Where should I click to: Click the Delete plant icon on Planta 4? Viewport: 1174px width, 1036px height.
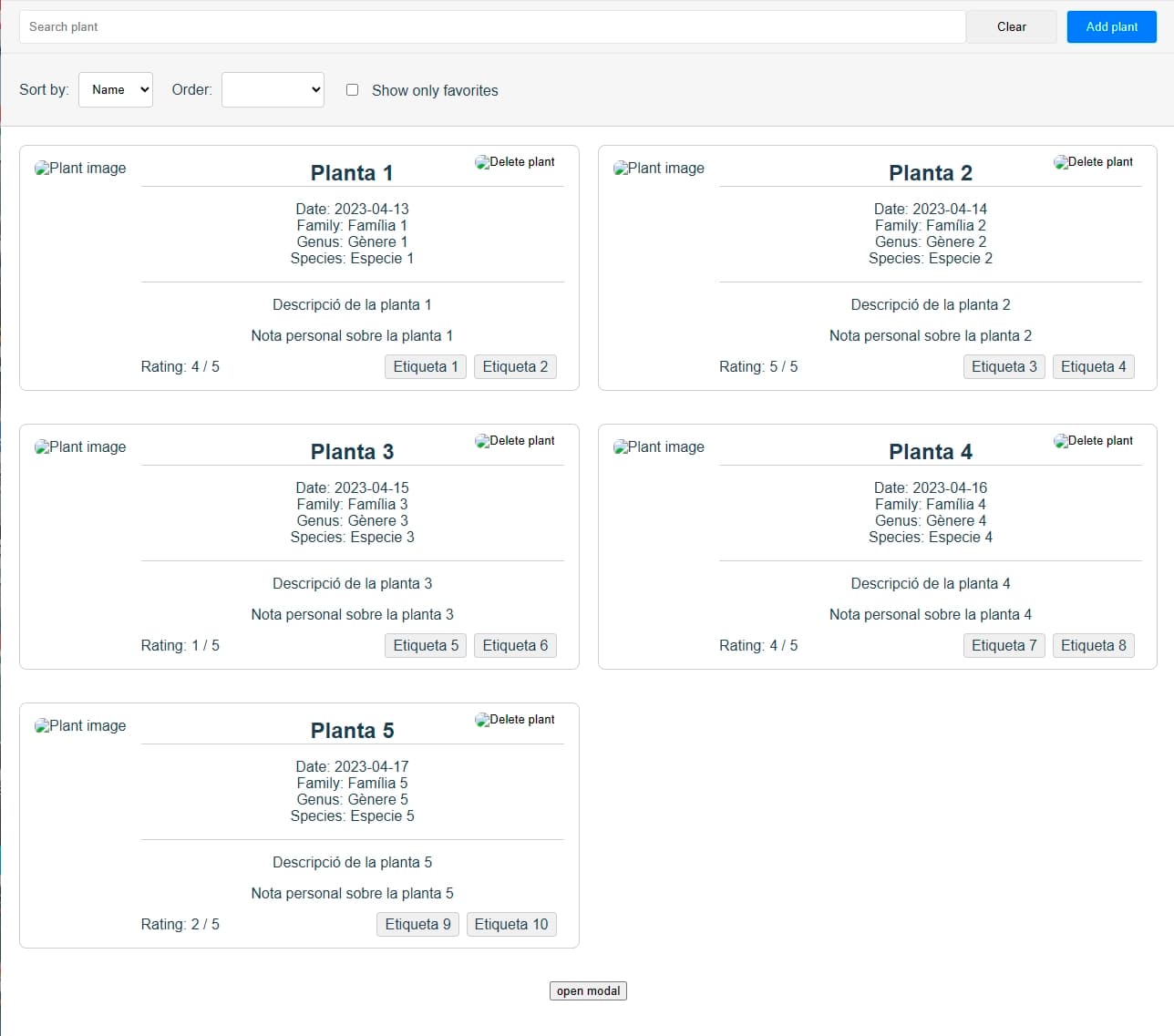tap(1093, 441)
